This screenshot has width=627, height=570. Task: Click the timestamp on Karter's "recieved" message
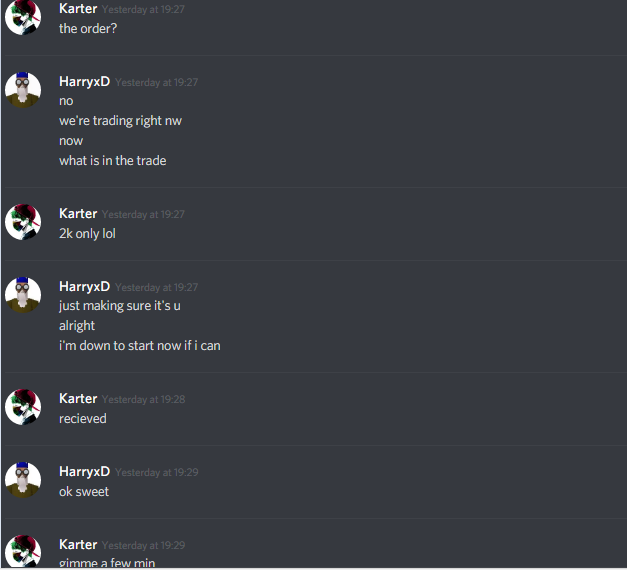[x=144, y=400]
